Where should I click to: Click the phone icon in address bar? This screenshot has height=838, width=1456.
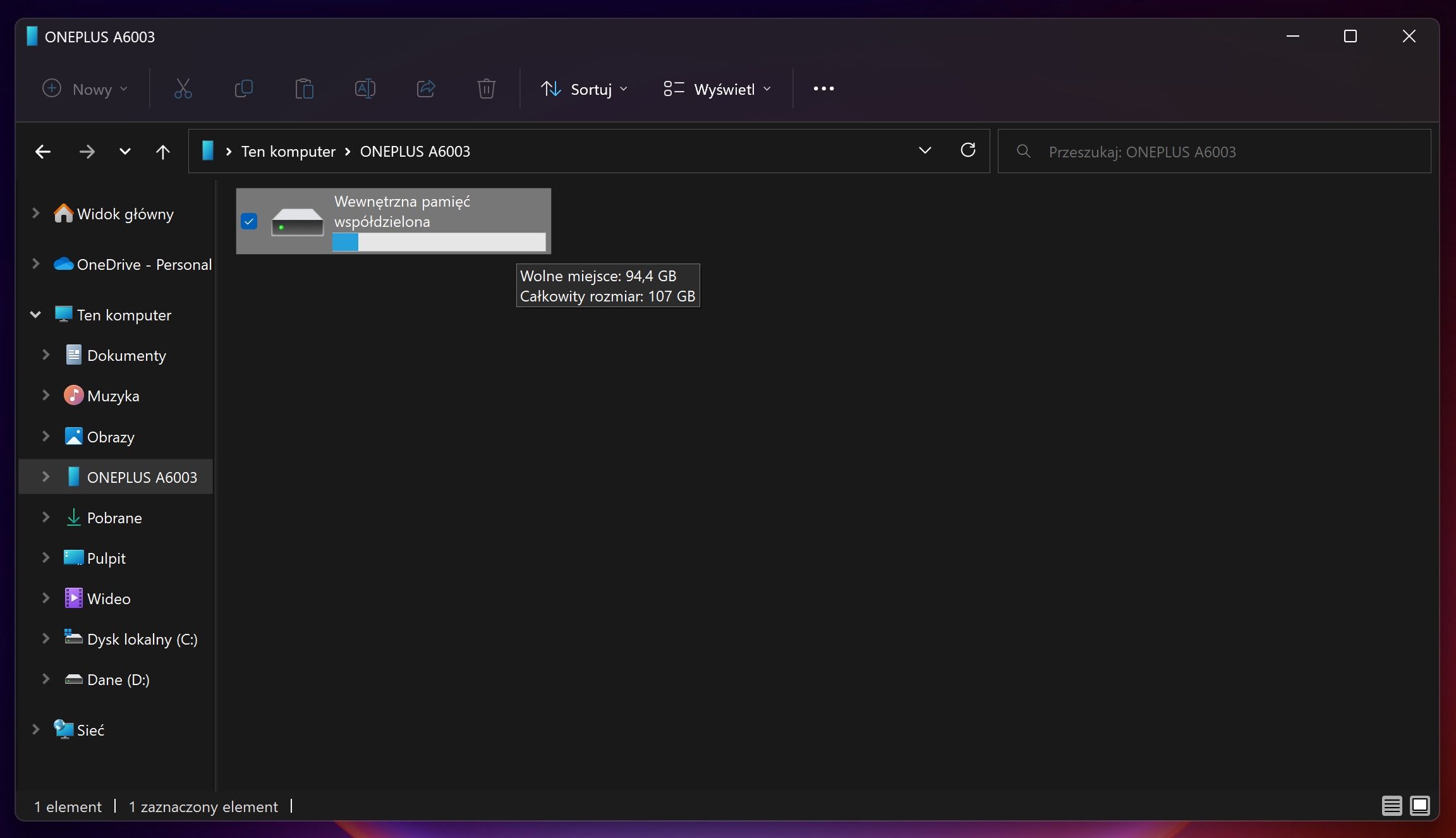click(207, 151)
